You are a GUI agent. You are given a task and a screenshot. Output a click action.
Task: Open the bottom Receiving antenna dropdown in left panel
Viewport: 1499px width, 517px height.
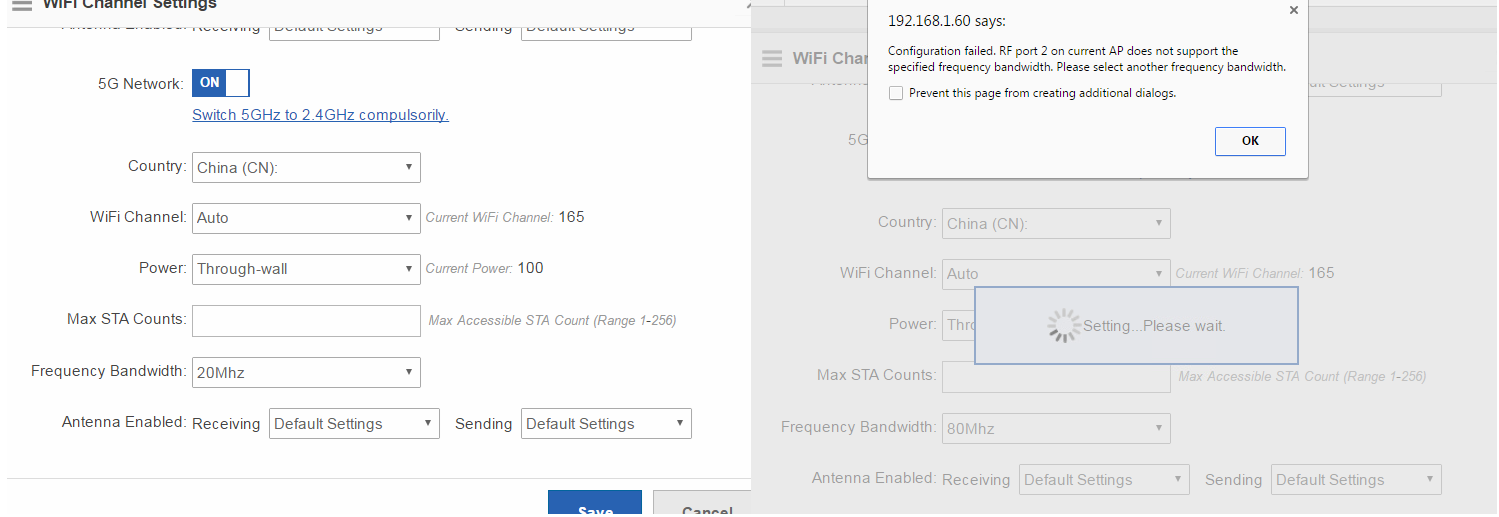(354, 424)
